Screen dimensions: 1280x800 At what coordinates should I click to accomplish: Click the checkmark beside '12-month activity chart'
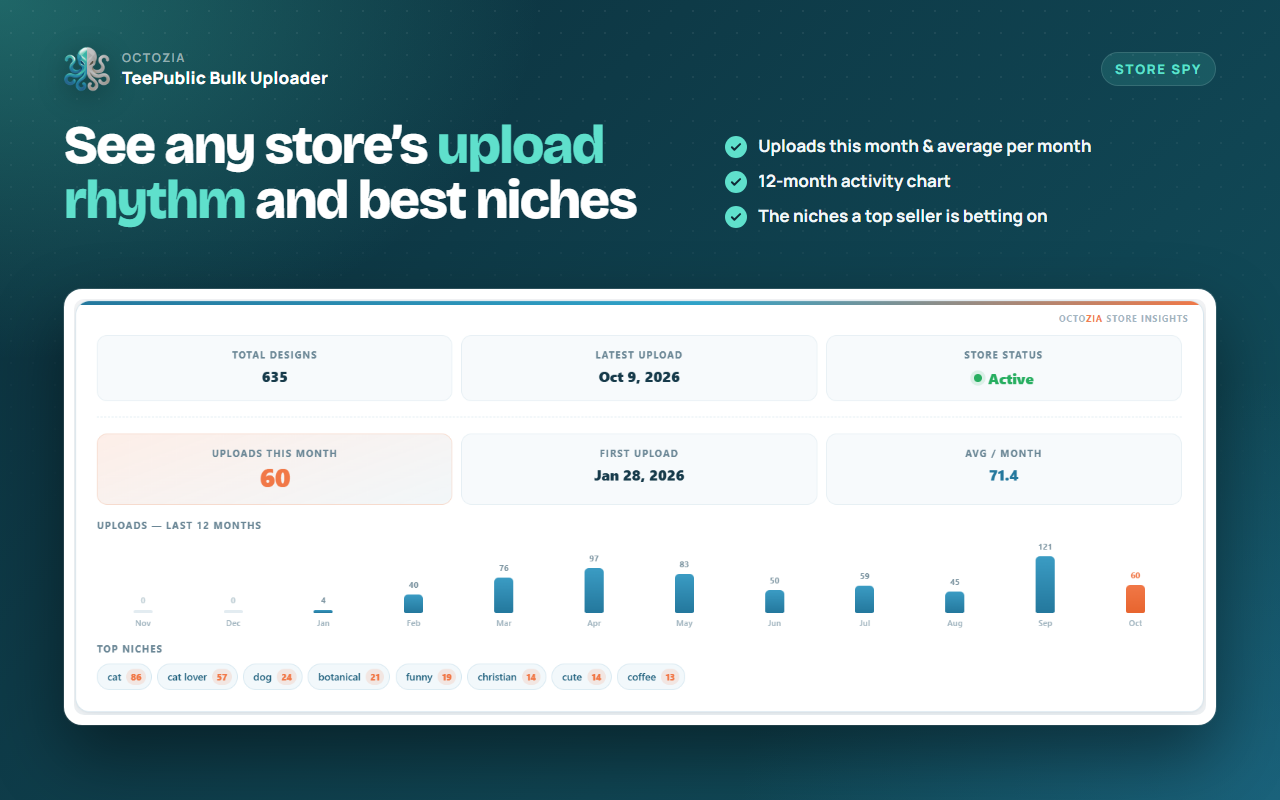point(736,182)
